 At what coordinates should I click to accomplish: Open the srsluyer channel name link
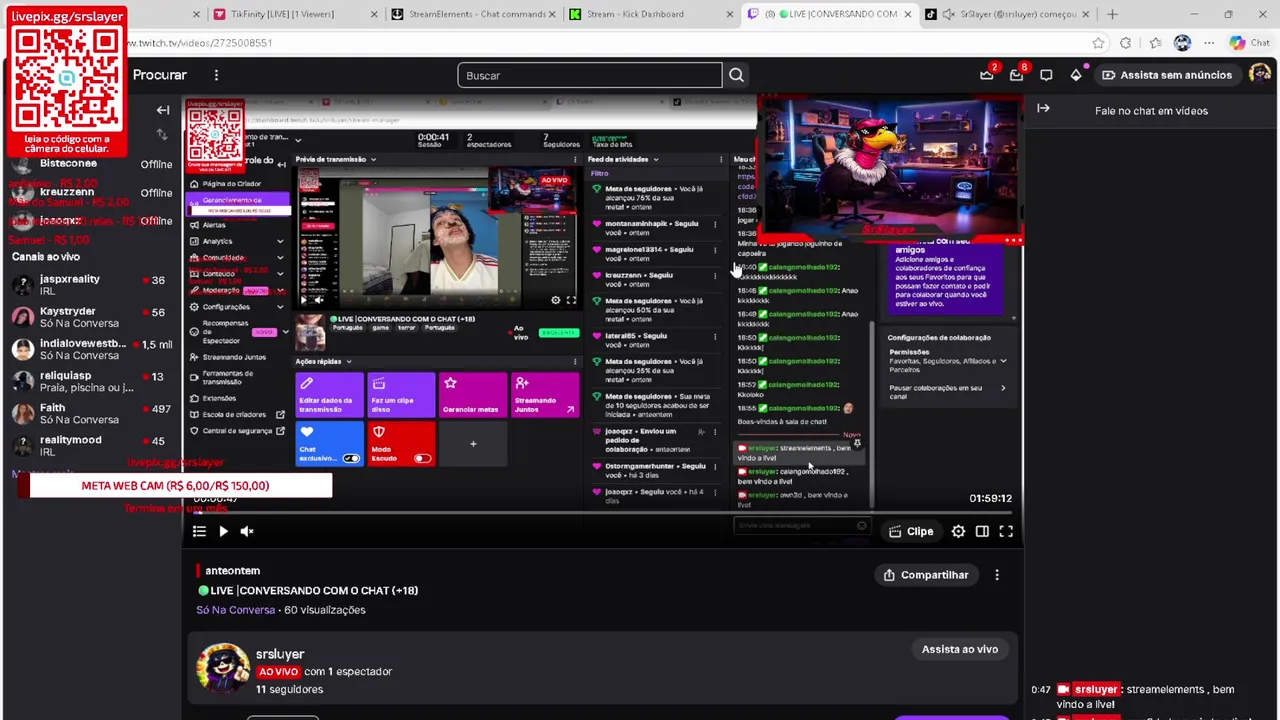coord(280,654)
